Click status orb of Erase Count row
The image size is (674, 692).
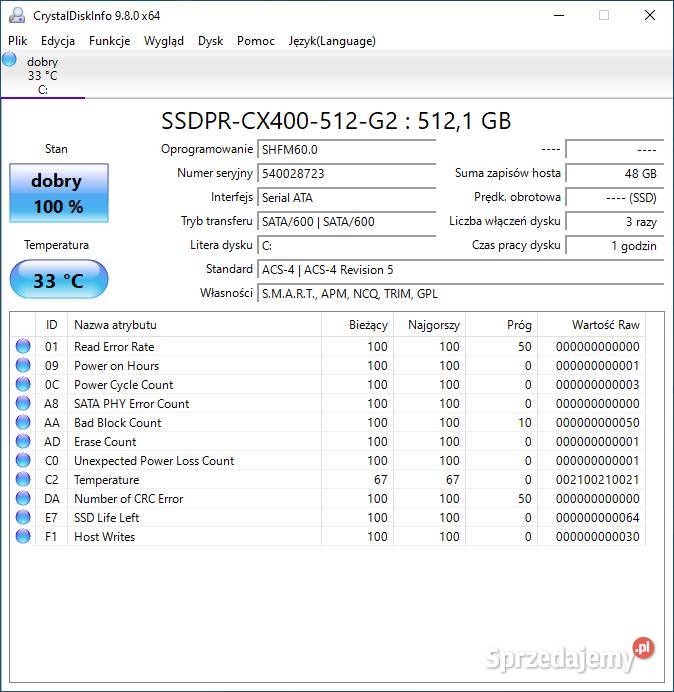click(23, 441)
